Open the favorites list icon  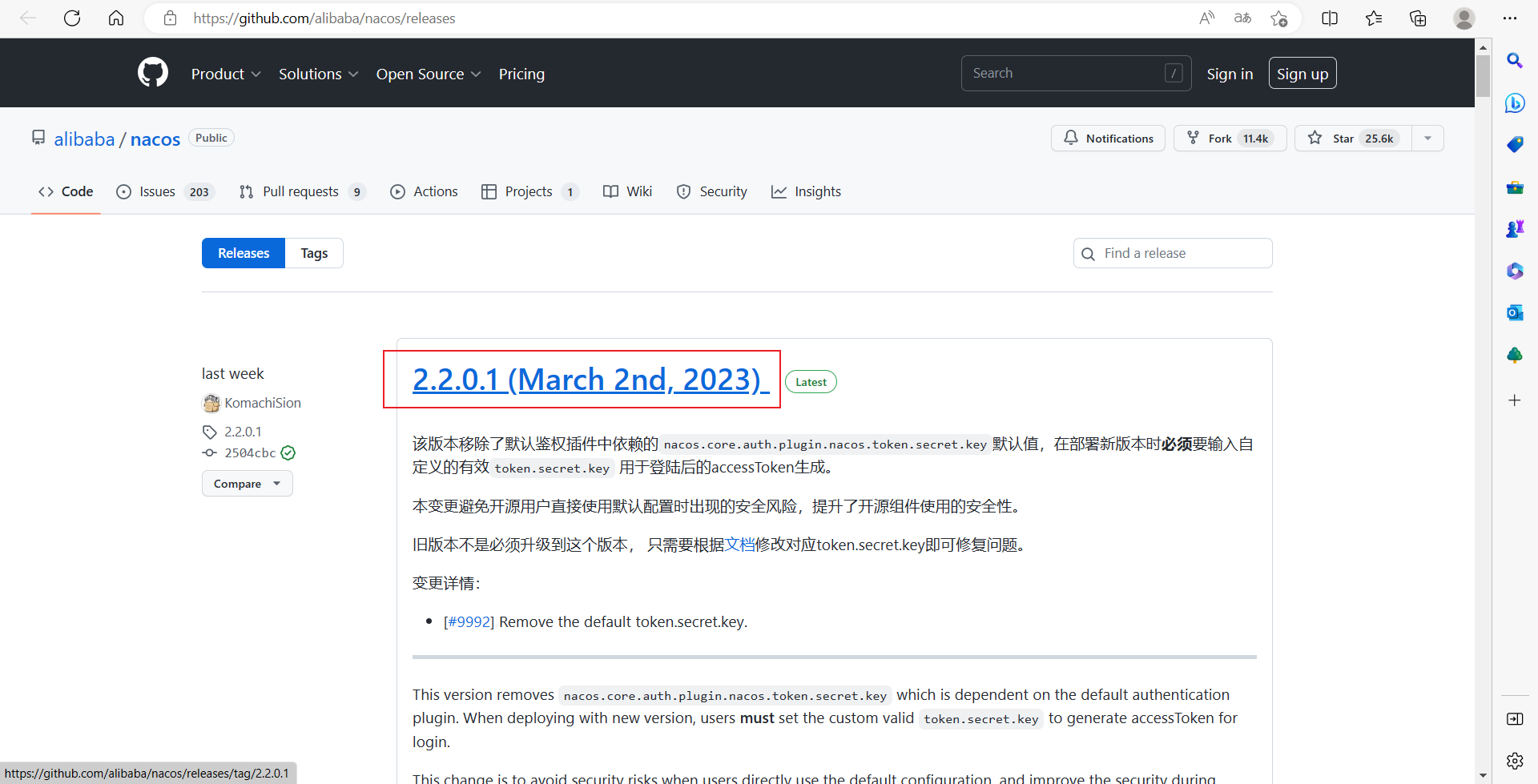(x=1374, y=18)
